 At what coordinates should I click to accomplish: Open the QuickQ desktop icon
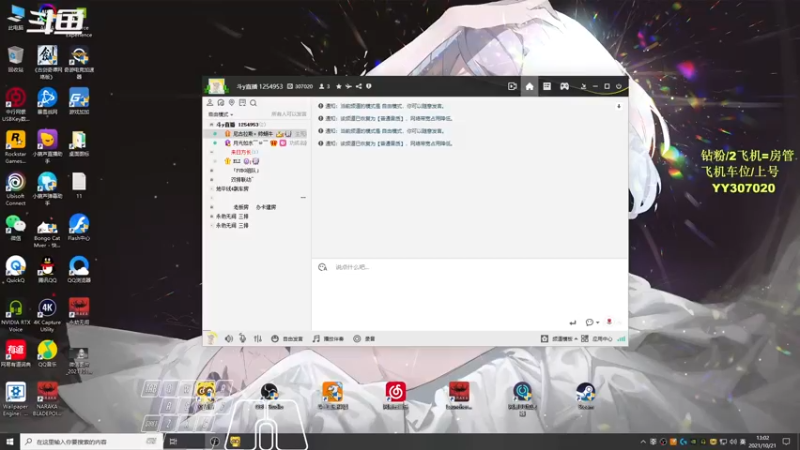click(x=16, y=270)
